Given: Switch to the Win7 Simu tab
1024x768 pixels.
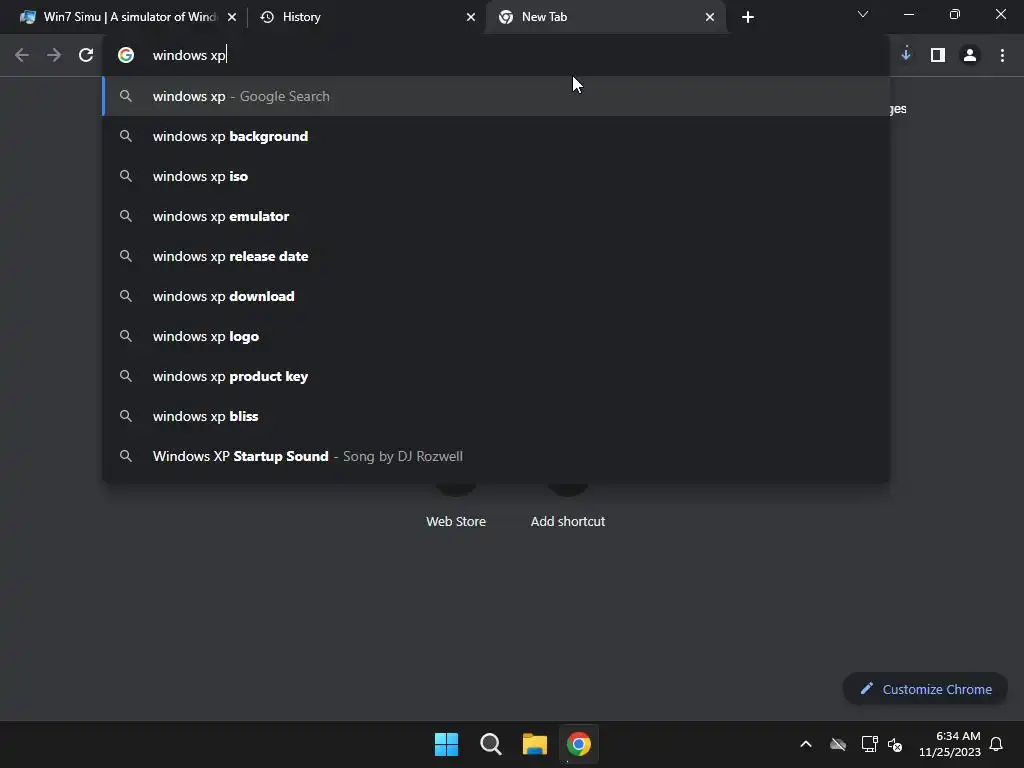Looking at the screenshot, I should [128, 17].
